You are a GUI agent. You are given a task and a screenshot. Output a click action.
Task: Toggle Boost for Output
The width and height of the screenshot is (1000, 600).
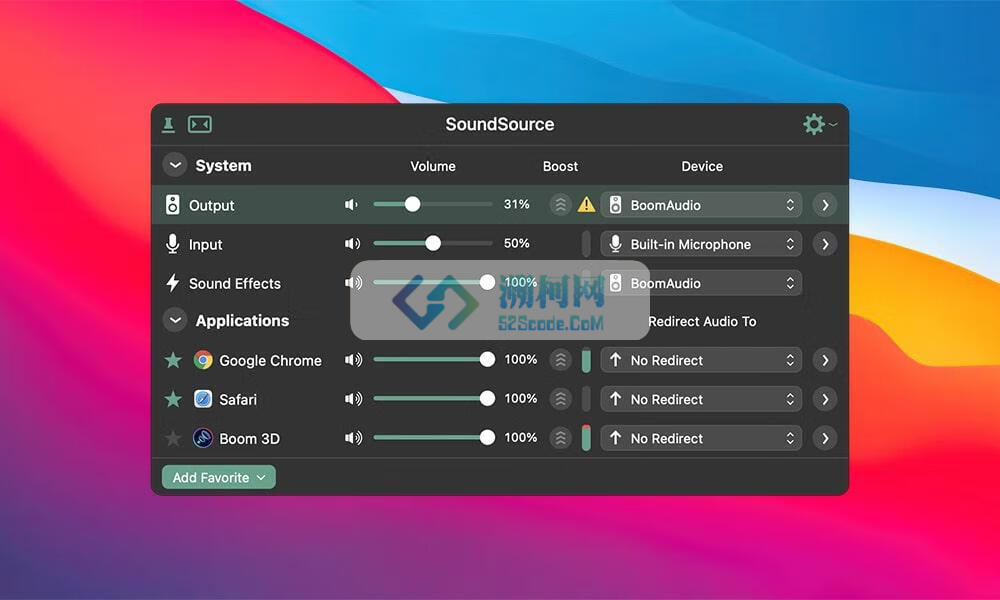(561, 205)
